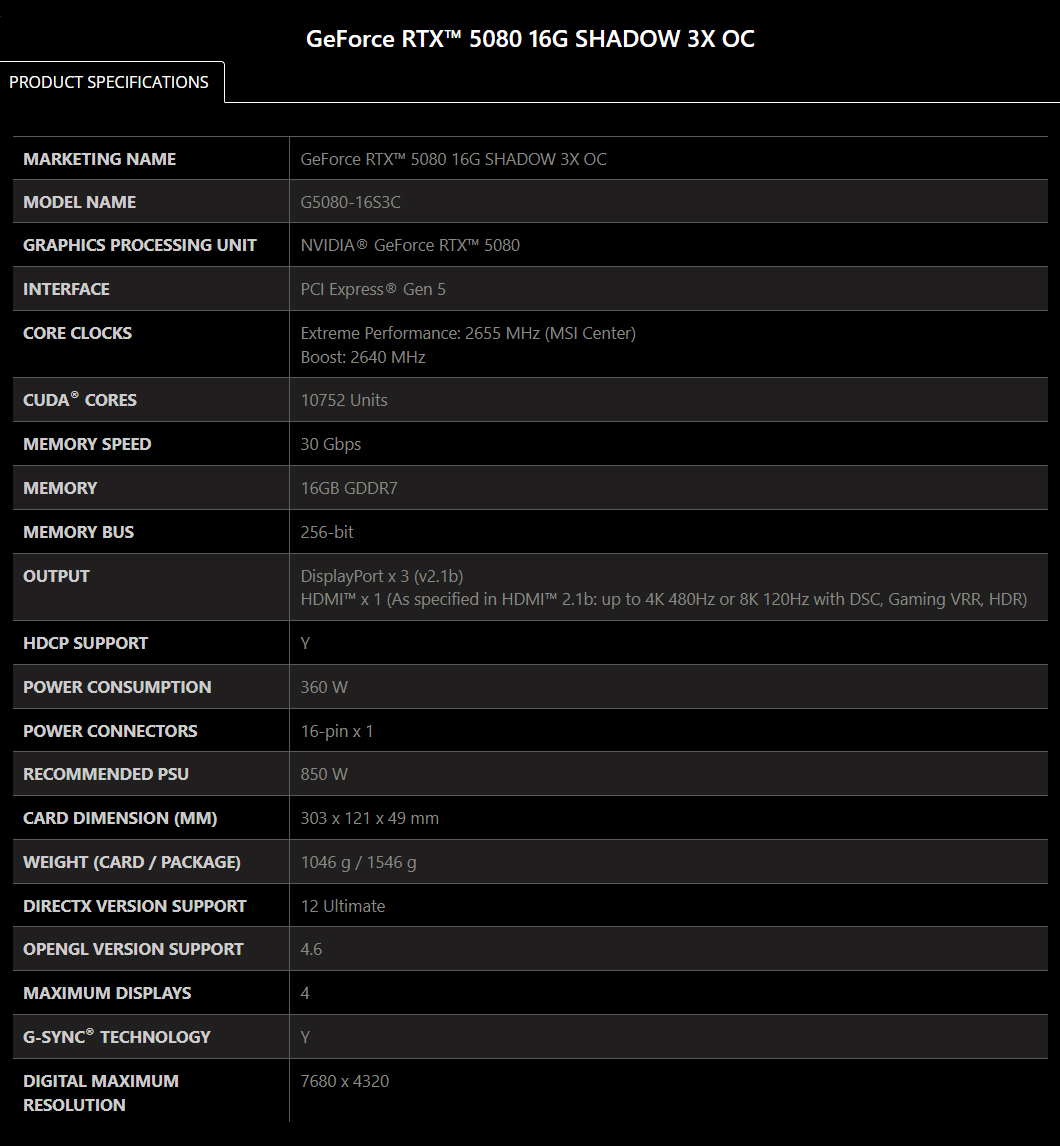Image resolution: width=1060 pixels, height=1146 pixels.
Task: Click the card dimension 303 x 121 x 49 mm
Action: pyautogui.click(x=370, y=818)
